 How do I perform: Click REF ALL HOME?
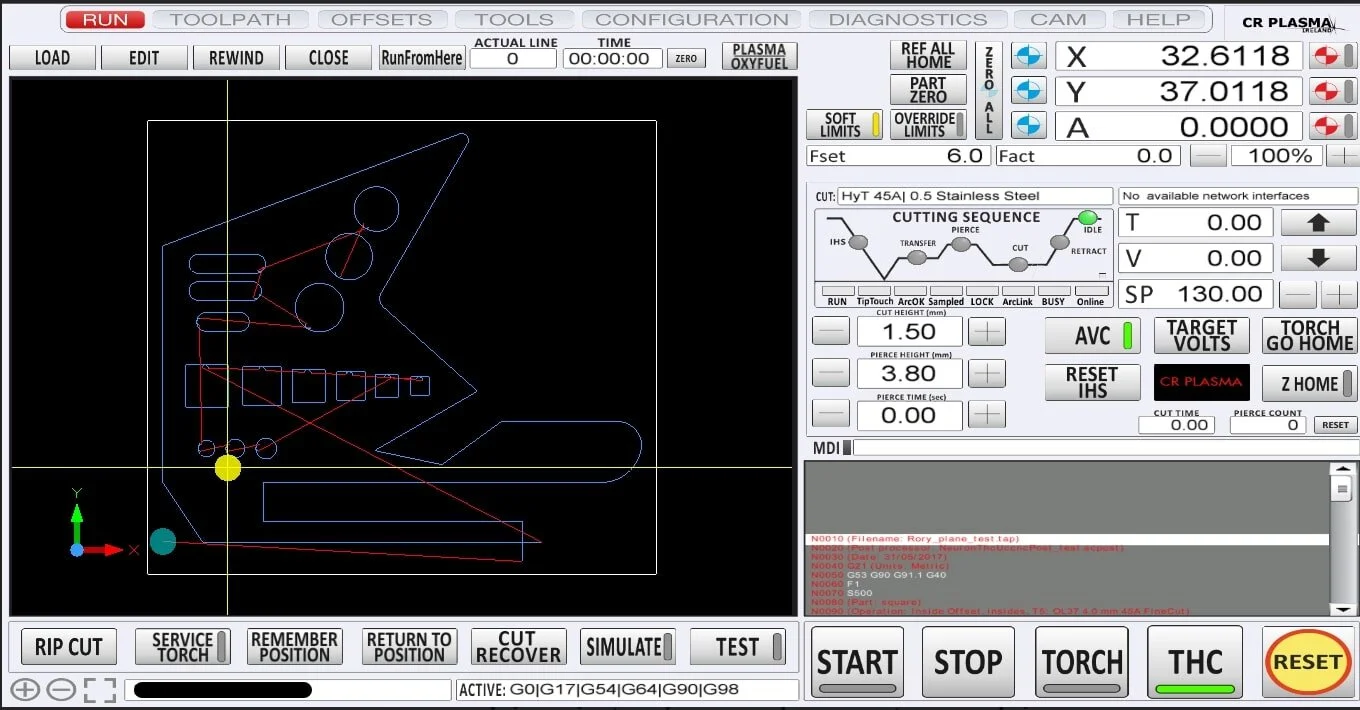click(x=927, y=56)
